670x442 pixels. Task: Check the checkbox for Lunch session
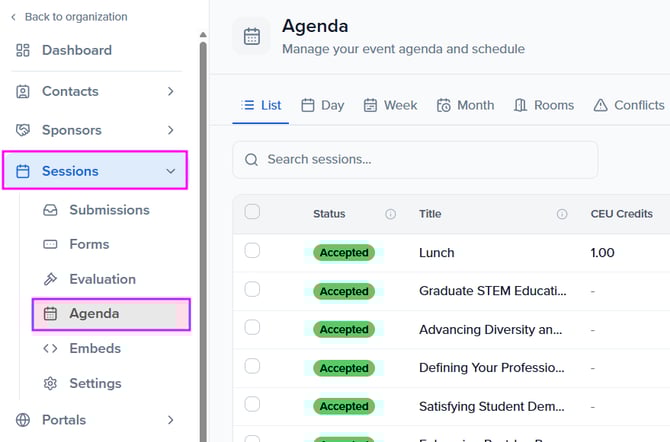[252, 251]
